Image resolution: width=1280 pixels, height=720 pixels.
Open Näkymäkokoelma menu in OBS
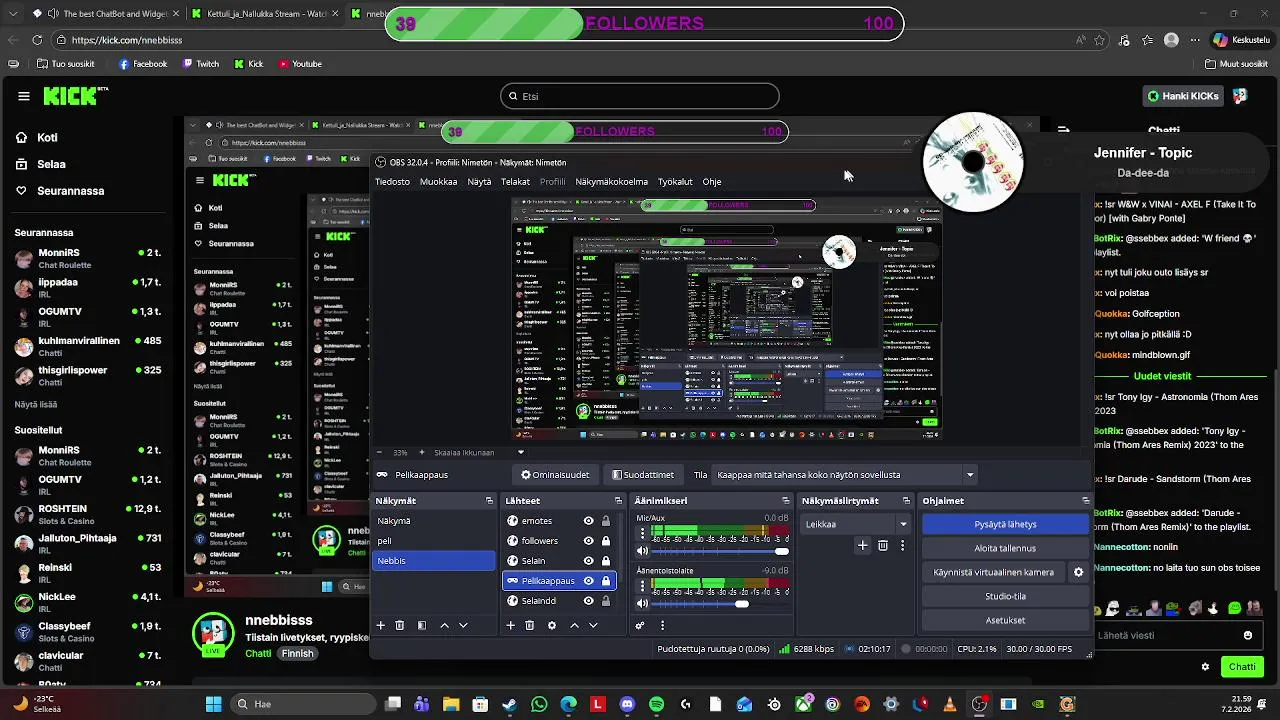click(x=611, y=182)
